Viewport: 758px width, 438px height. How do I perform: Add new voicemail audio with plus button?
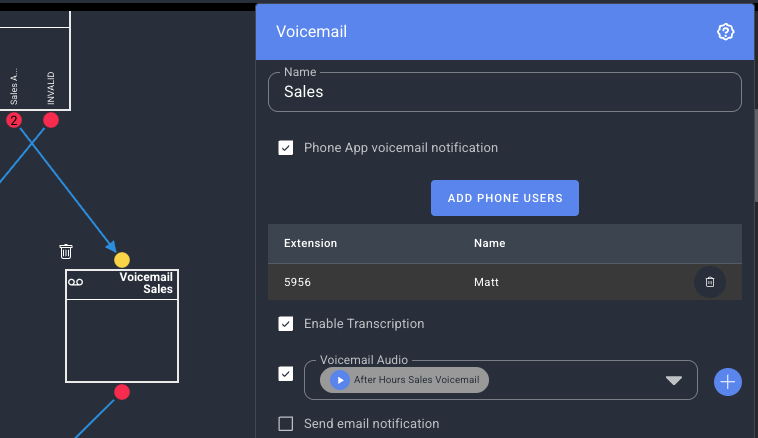click(x=728, y=382)
